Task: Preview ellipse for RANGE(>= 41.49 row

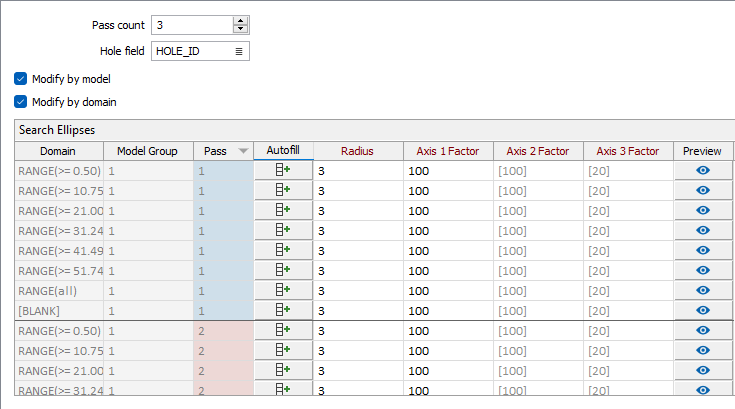Action: click(703, 250)
